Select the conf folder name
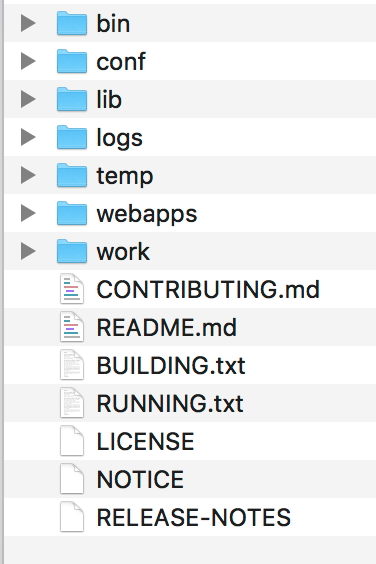The image size is (376, 564). (x=121, y=62)
